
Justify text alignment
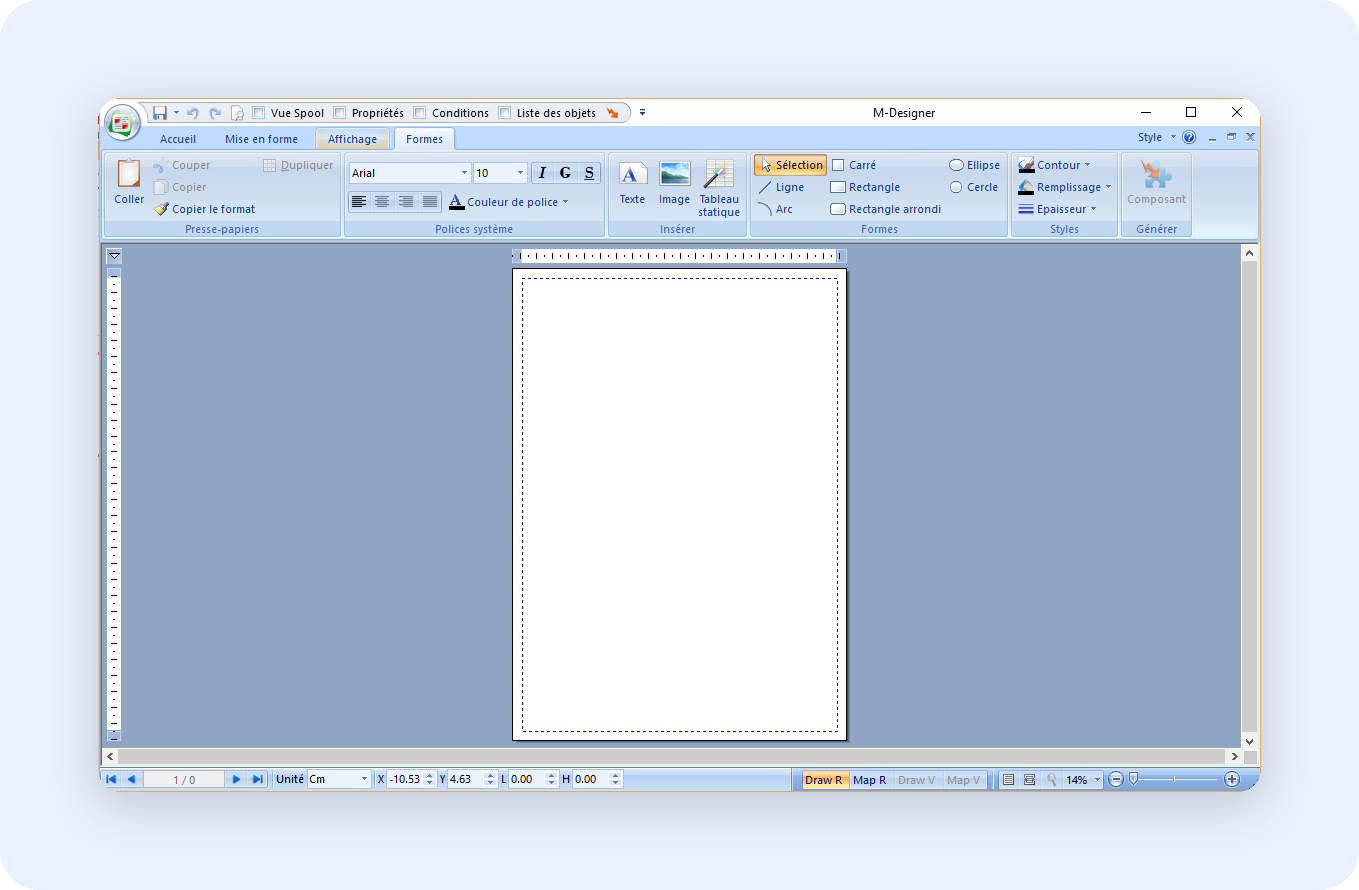point(430,202)
